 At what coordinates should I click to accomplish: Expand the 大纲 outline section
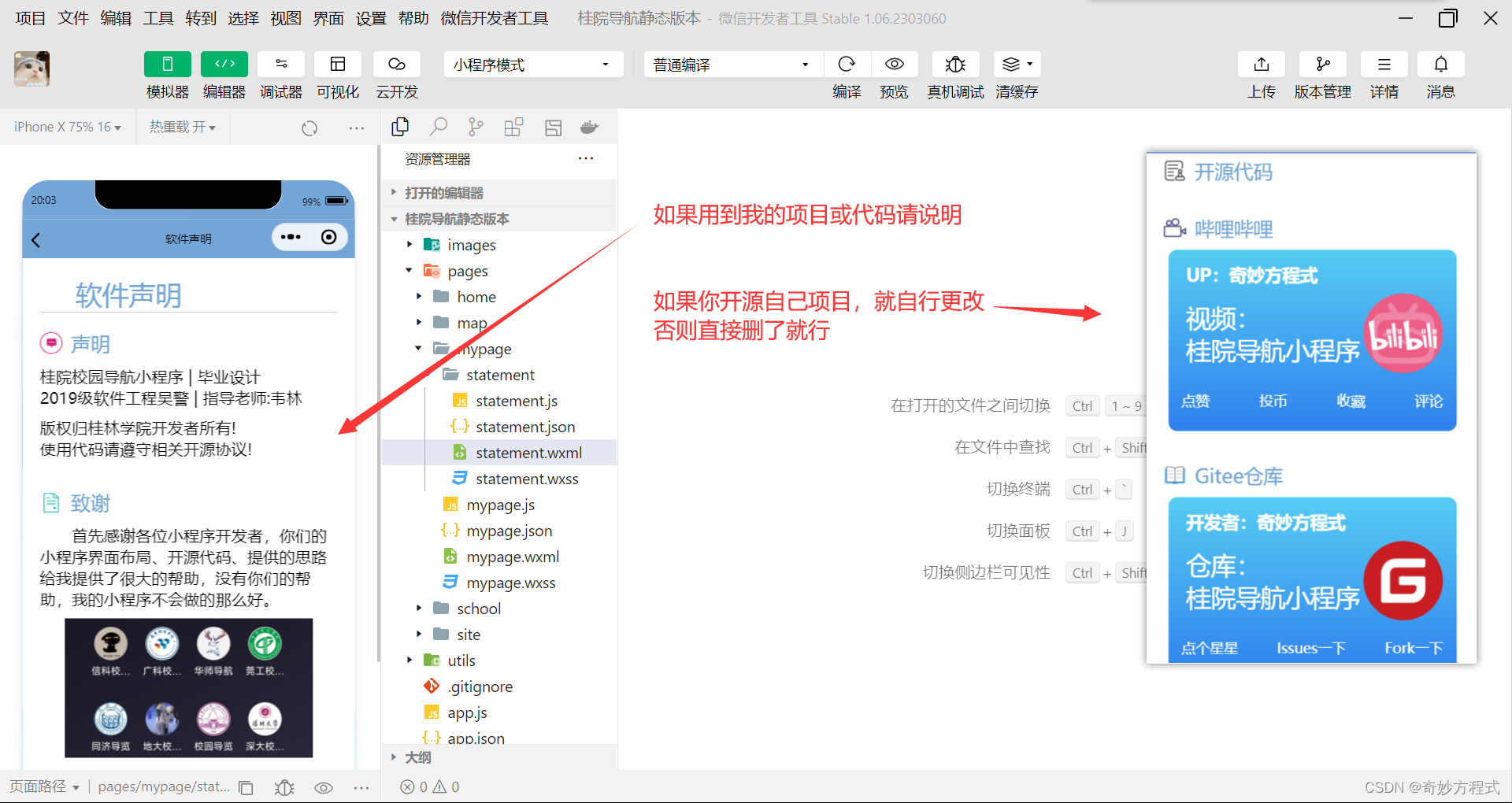coord(499,757)
